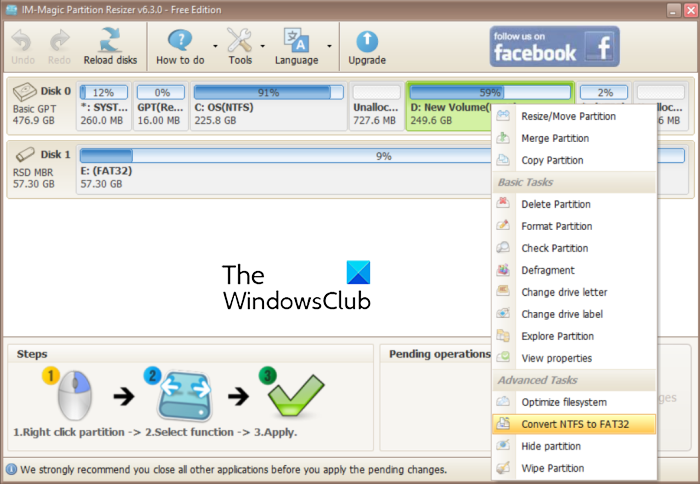Choose Change drive label entry
Viewport: 700px width, 484px height.
575,314
